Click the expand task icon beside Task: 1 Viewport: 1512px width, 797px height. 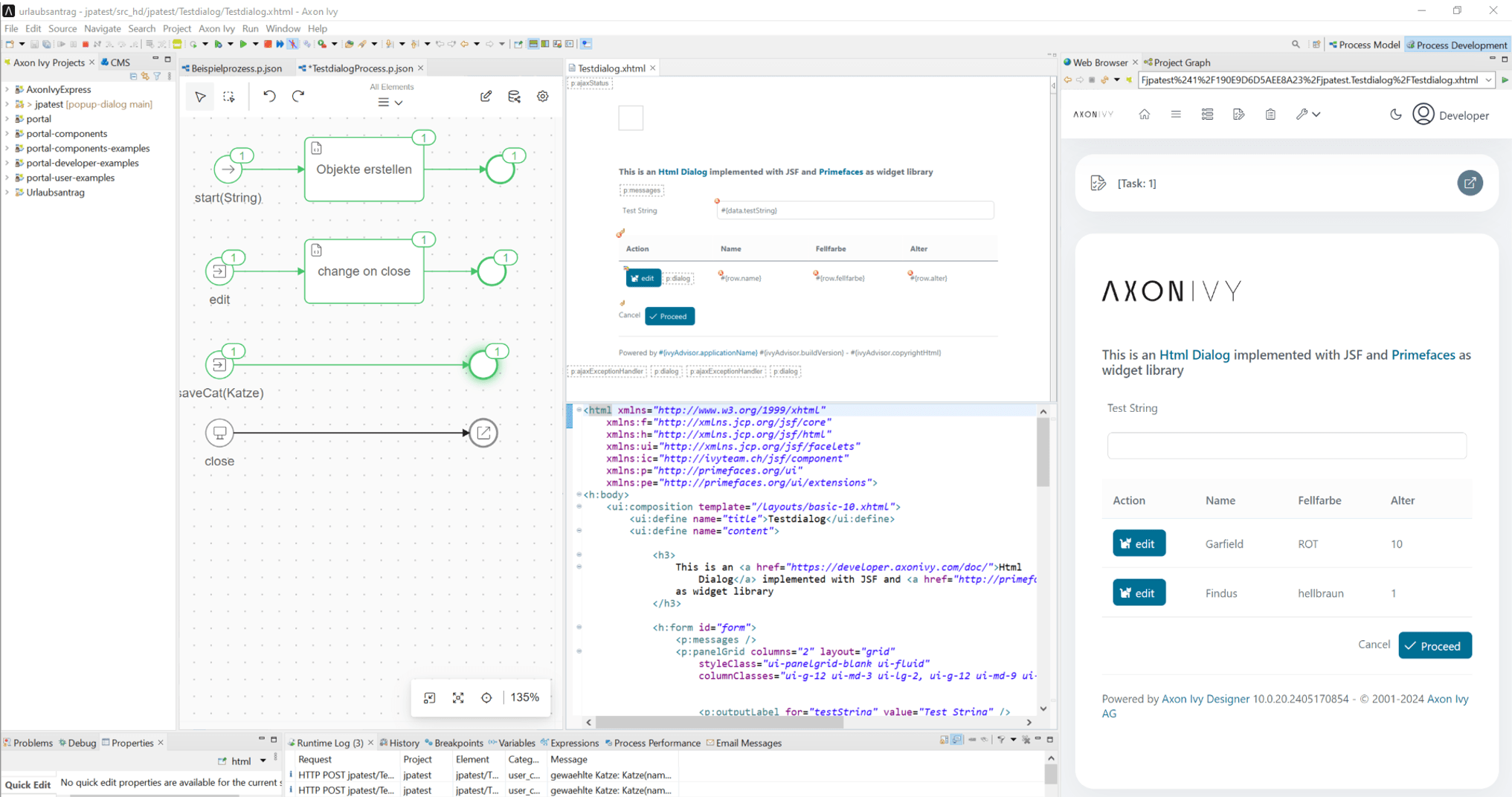pyautogui.click(x=1469, y=183)
